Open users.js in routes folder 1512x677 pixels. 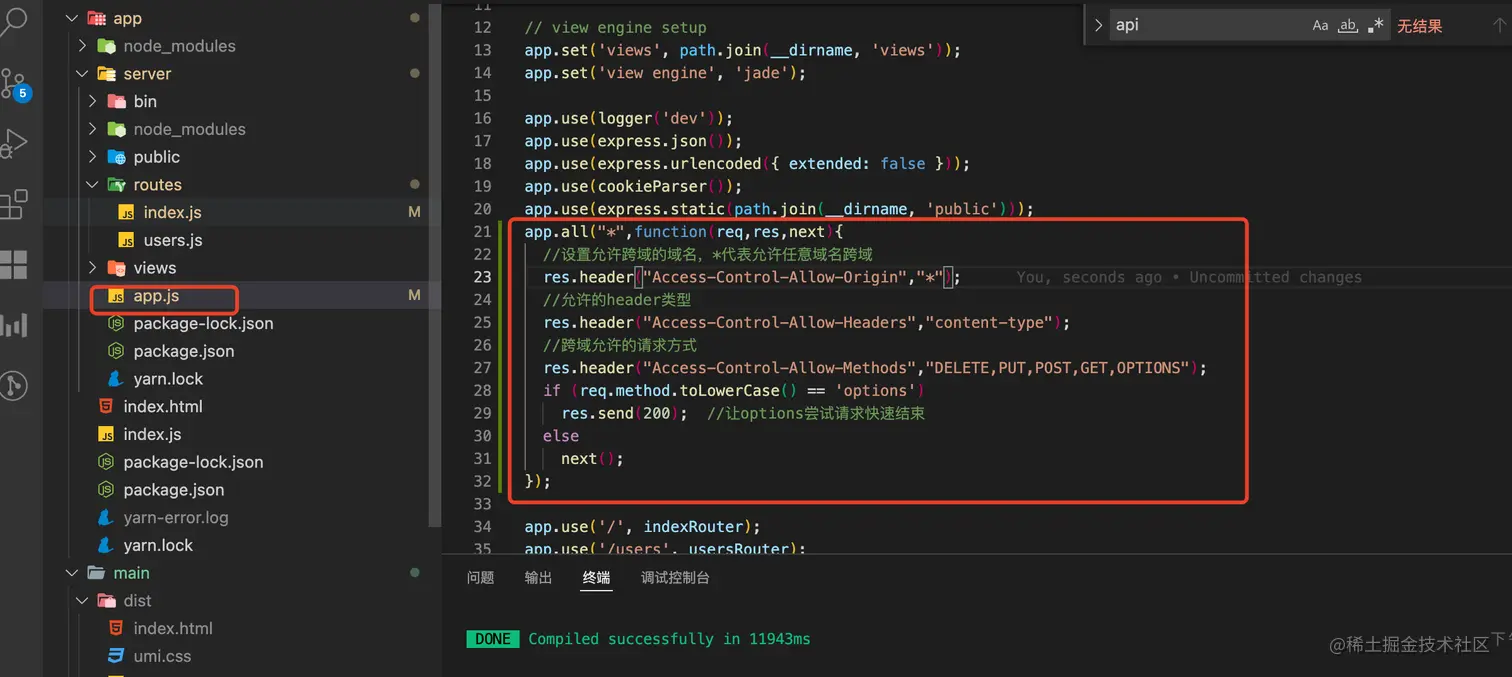(x=173, y=240)
